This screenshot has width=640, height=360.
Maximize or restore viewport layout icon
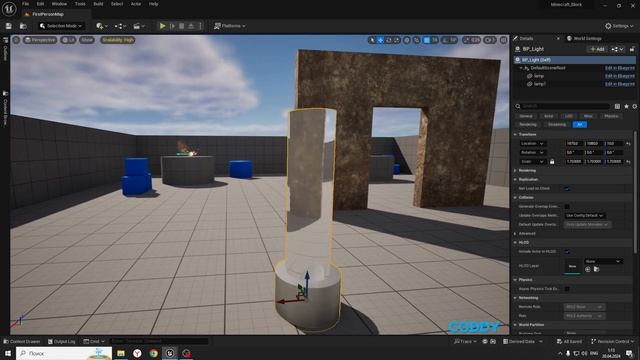504,40
